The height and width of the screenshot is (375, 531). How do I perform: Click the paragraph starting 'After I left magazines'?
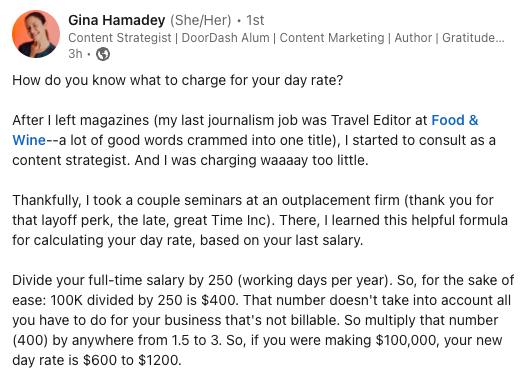(254, 140)
